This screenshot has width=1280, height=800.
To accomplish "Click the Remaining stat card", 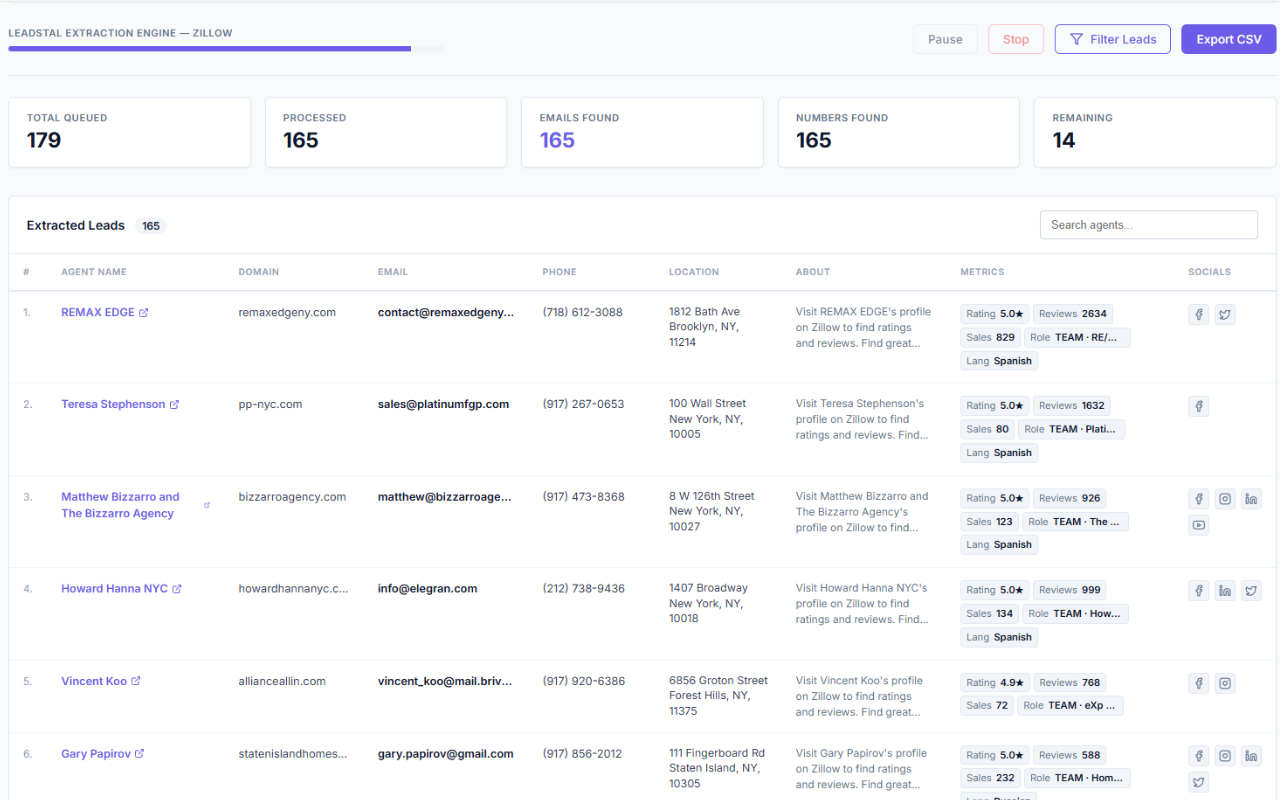I will [x=1155, y=132].
